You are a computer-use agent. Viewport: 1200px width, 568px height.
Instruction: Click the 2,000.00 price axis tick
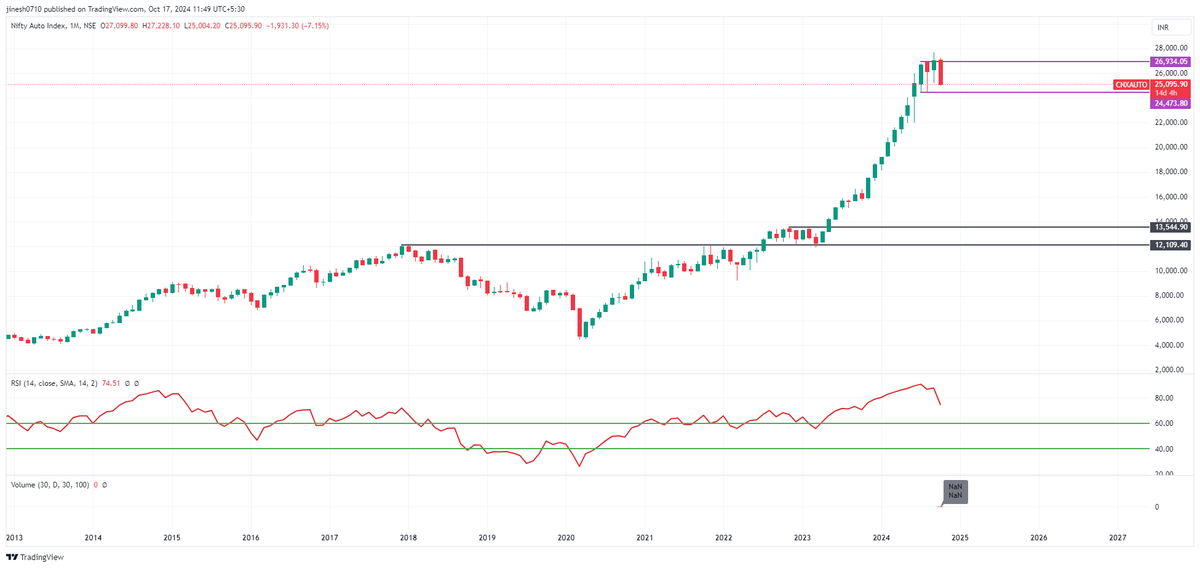[1170, 370]
